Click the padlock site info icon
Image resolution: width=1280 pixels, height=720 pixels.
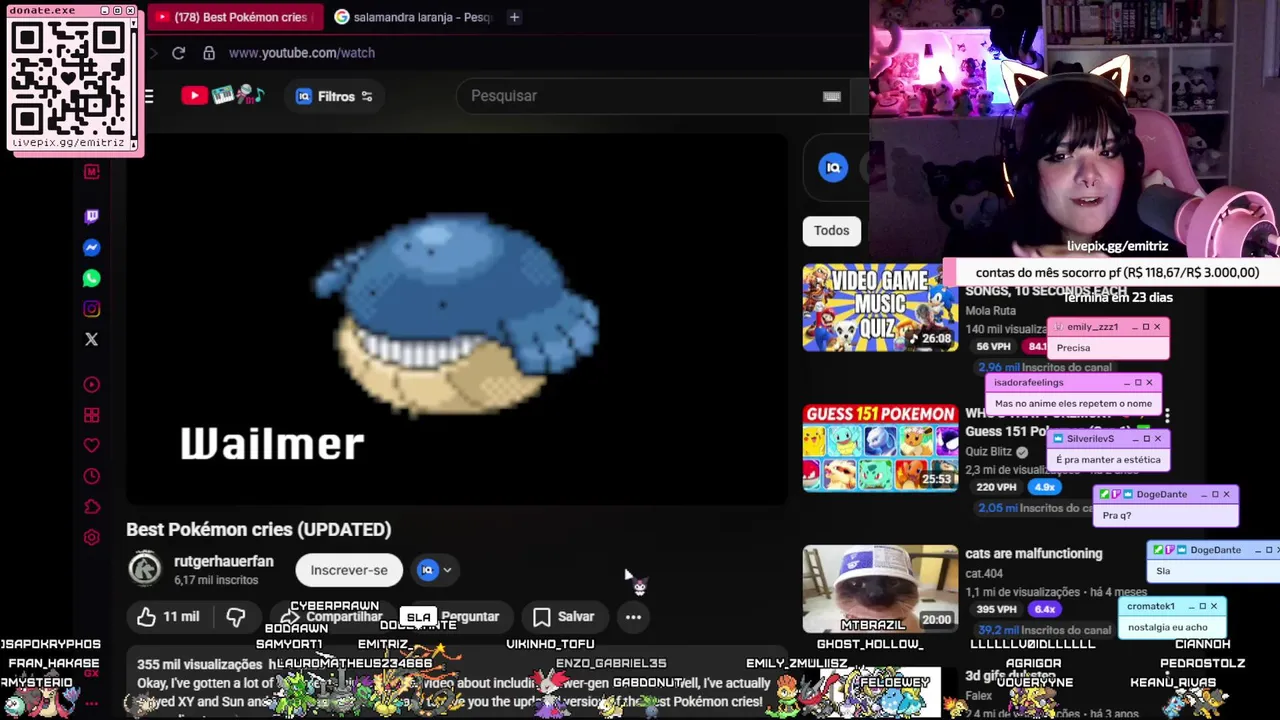(x=208, y=53)
